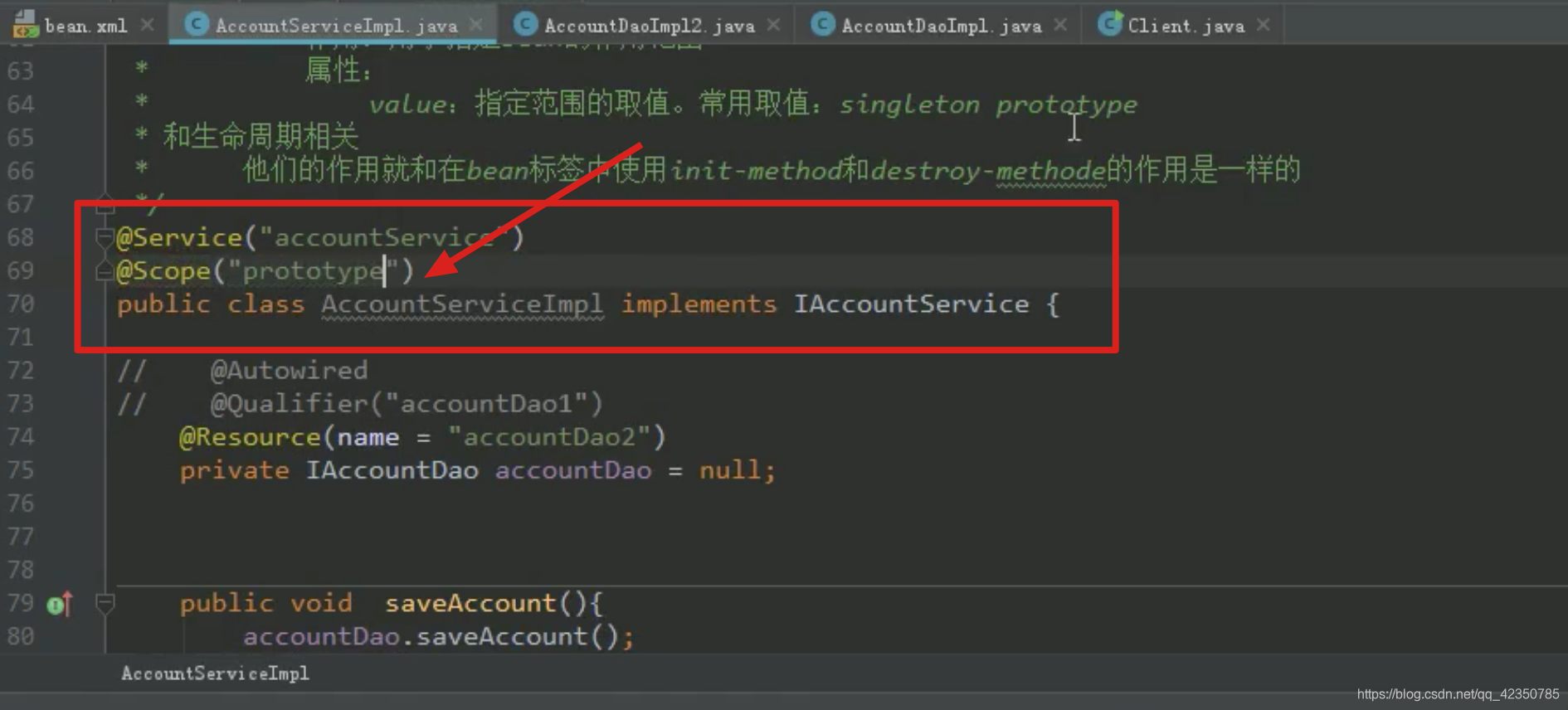Click the word singleton in the comment
Image resolution: width=1568 pixels, height=710 pixels.
click(x=909, y=105)
